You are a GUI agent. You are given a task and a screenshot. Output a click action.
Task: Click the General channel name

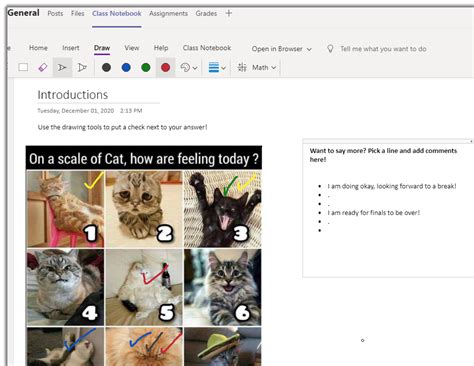[24, 13]
